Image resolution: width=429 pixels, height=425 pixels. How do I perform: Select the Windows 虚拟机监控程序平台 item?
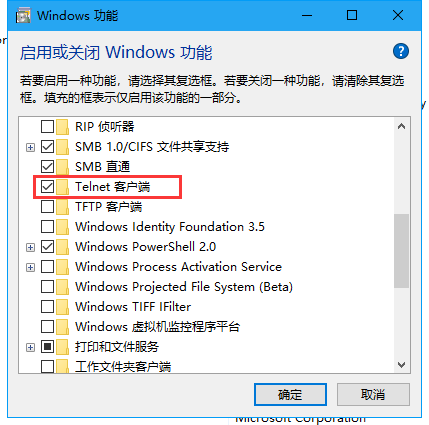tap(157, 327)
